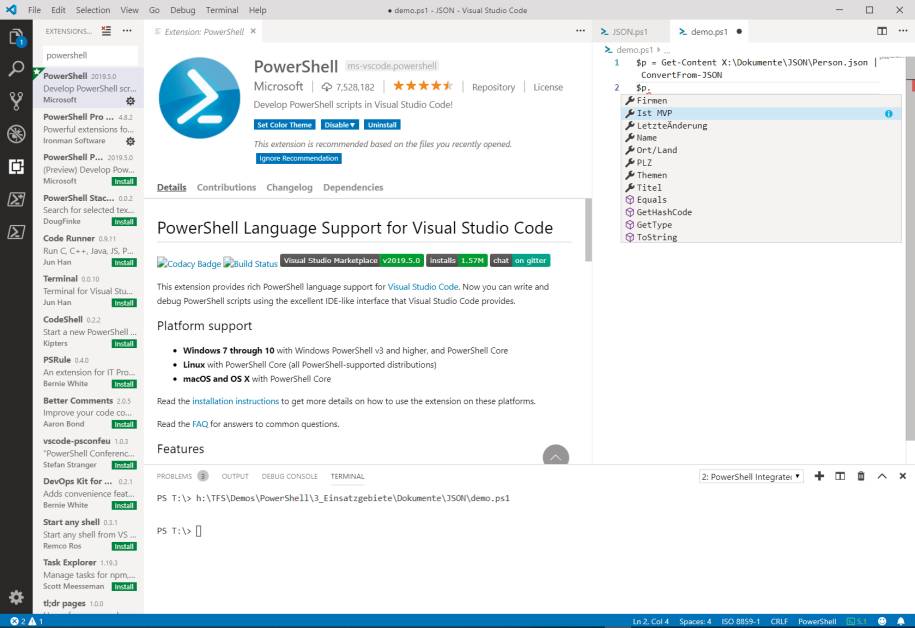Show the Problems panel tab
The image size is (915, 628).
click(x=174, y=476)
